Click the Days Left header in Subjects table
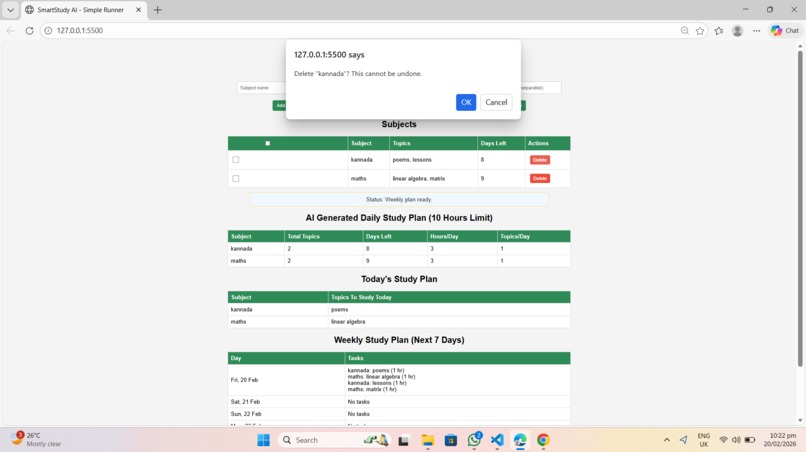 click(x=501, y=143)
